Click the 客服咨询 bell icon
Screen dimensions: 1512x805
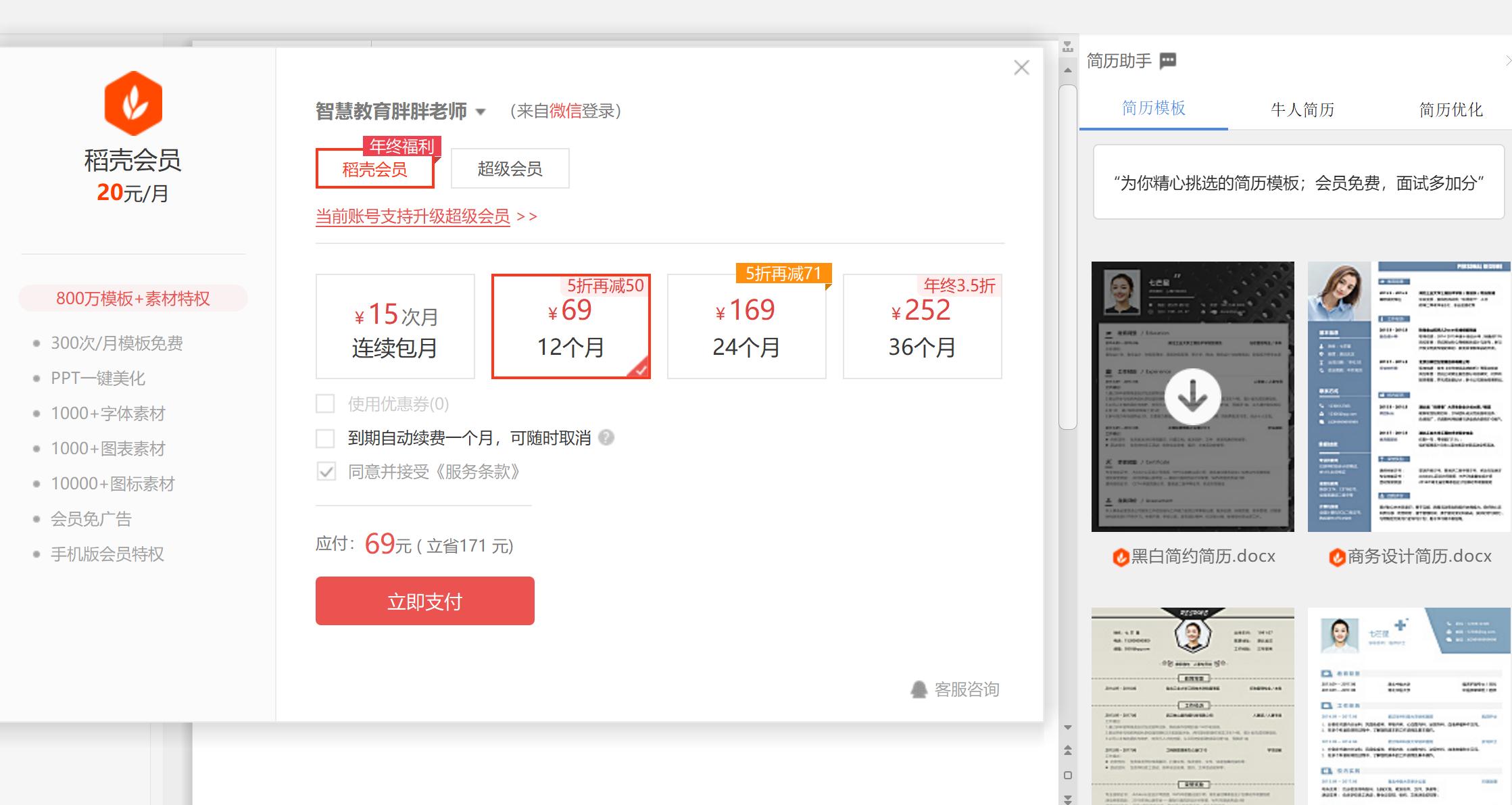pos(919,690)
